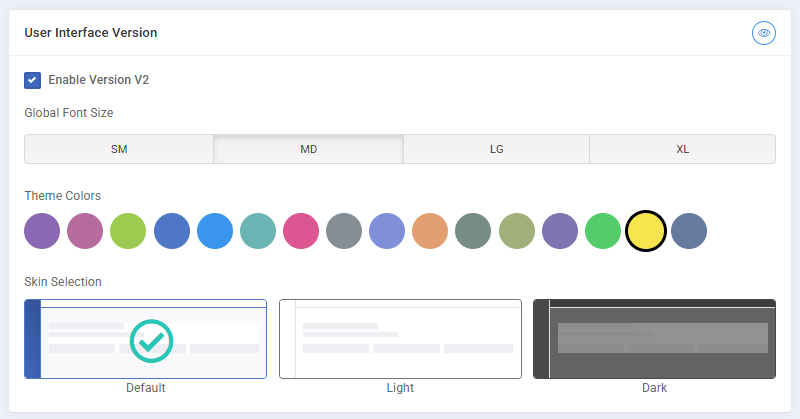The height and width of the screenshot is (419, 800).
Task: Toggle the Enable Version V2 checkbox
Action: coord(33,80)
